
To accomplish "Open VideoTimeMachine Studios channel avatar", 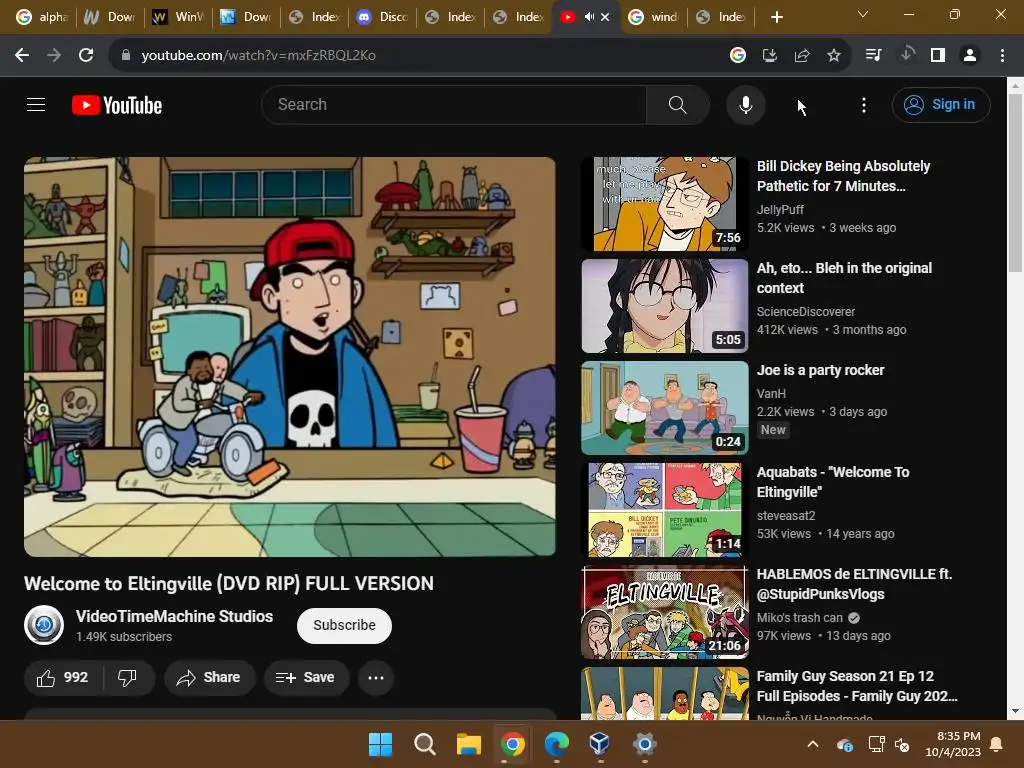I will click(x=44, y=625).
